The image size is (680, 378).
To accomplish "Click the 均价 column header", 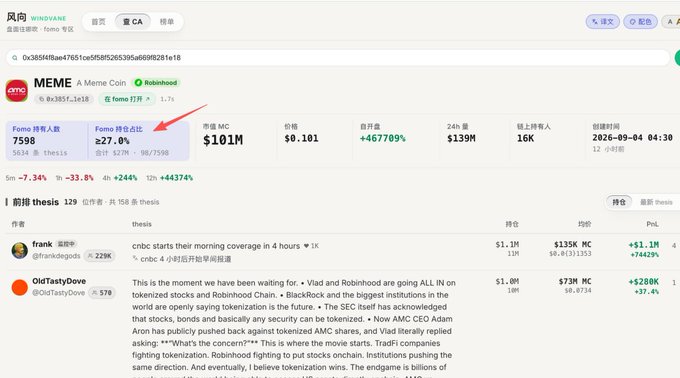I will click(x=584, y=224).
